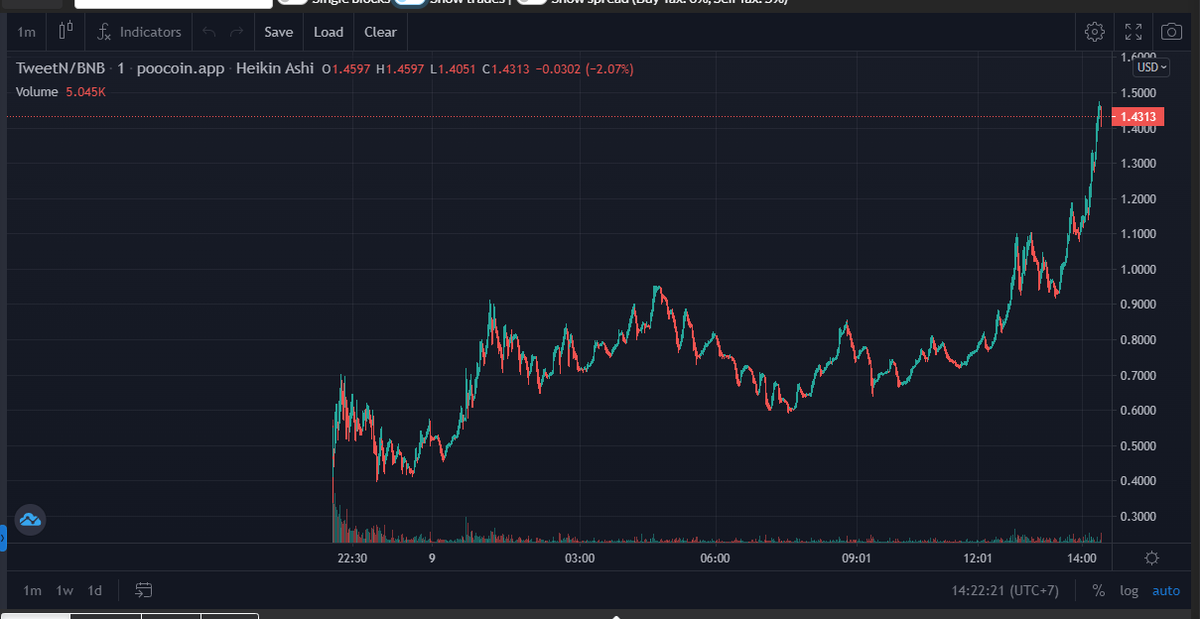The width and height of the screenshot is (1200, 619).
Task: Click the Load button
Action: coord(328,32)
